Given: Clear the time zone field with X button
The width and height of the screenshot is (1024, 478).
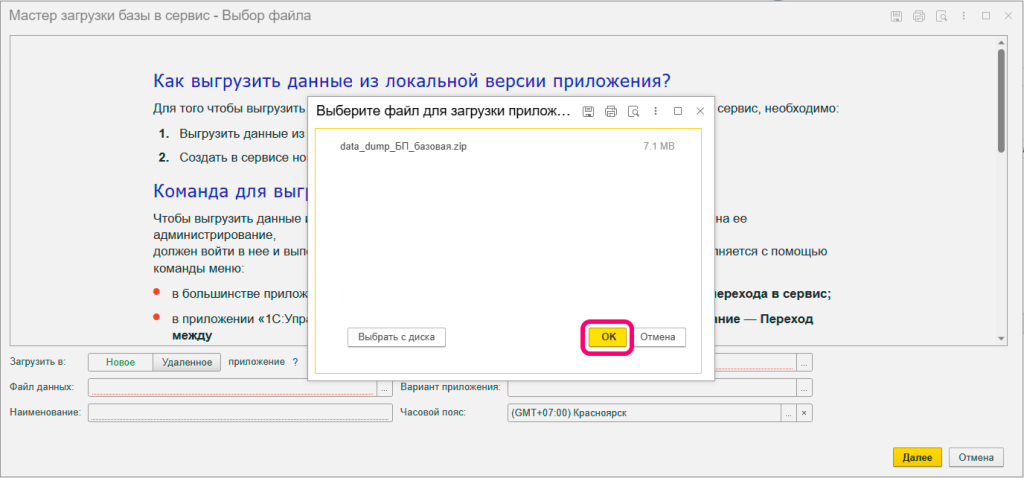Looking at the screenshot, I should coord(805,413).
